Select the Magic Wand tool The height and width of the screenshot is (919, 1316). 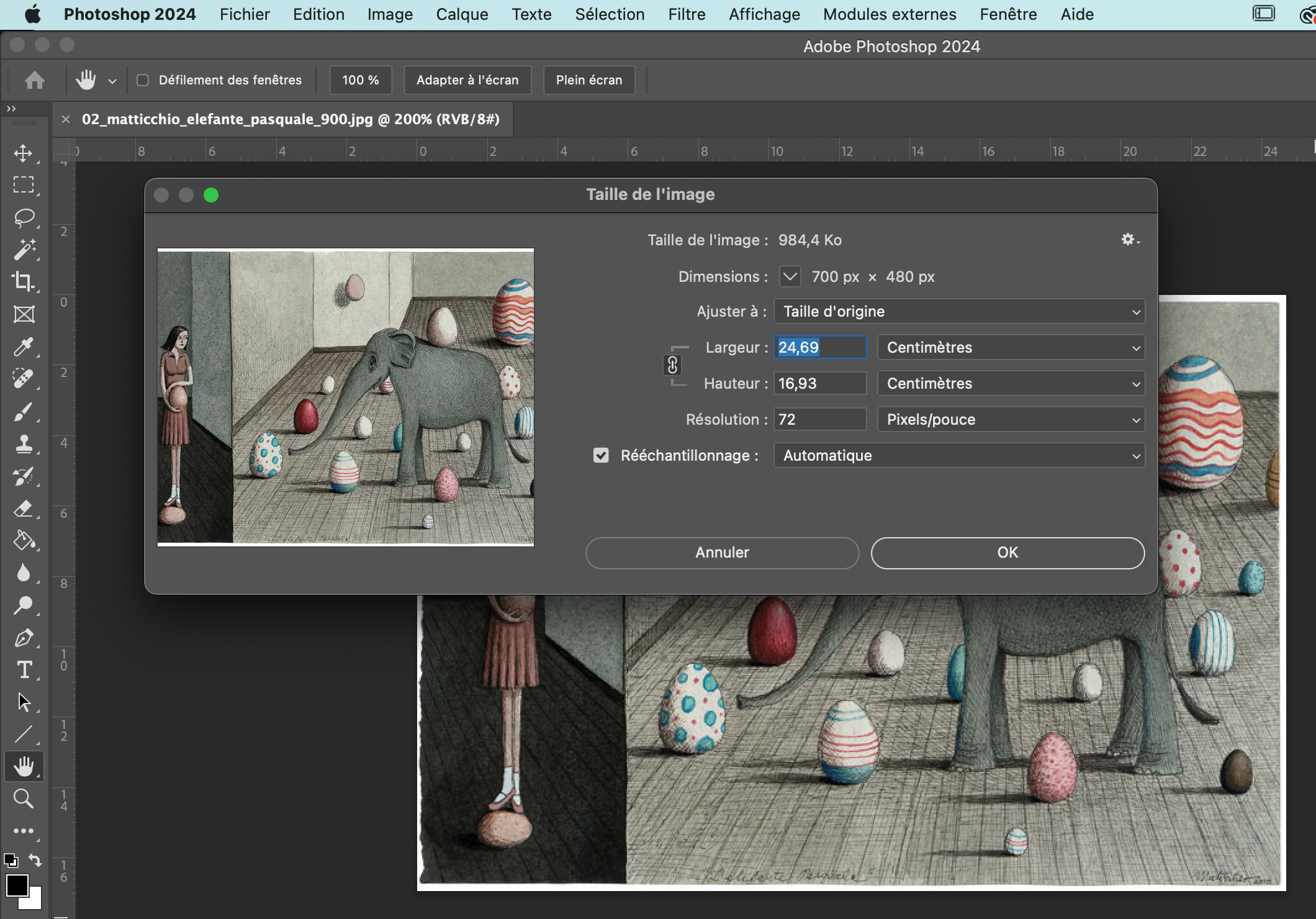click(x=24, y=250)
